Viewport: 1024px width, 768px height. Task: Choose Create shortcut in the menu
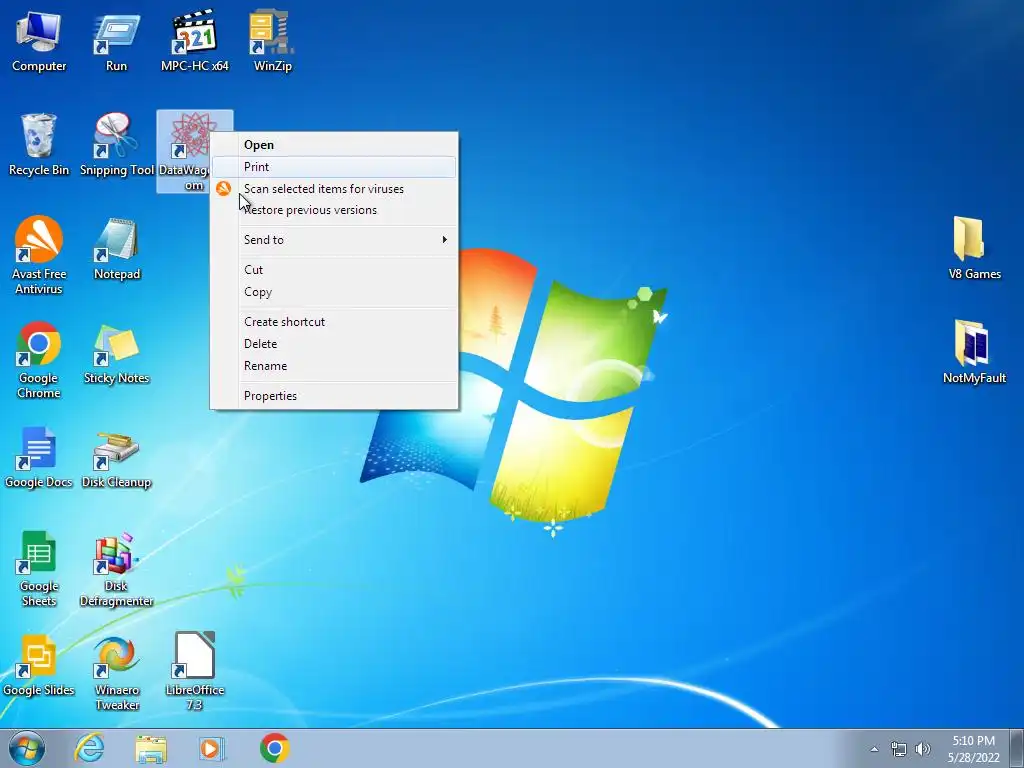334,322
